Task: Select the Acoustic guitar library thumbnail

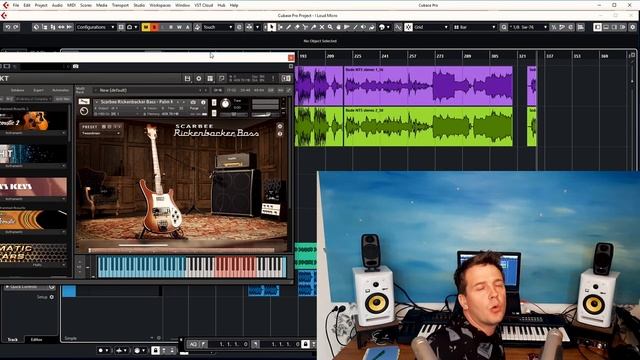Action: point(33,121)
